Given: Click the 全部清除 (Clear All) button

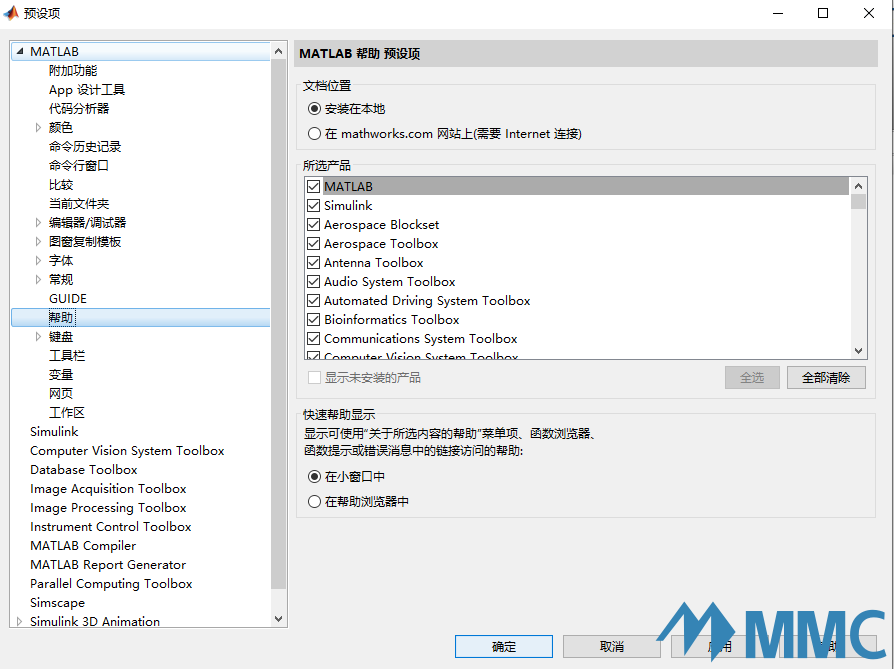Looking at the screenshot, I should point(826,378).
